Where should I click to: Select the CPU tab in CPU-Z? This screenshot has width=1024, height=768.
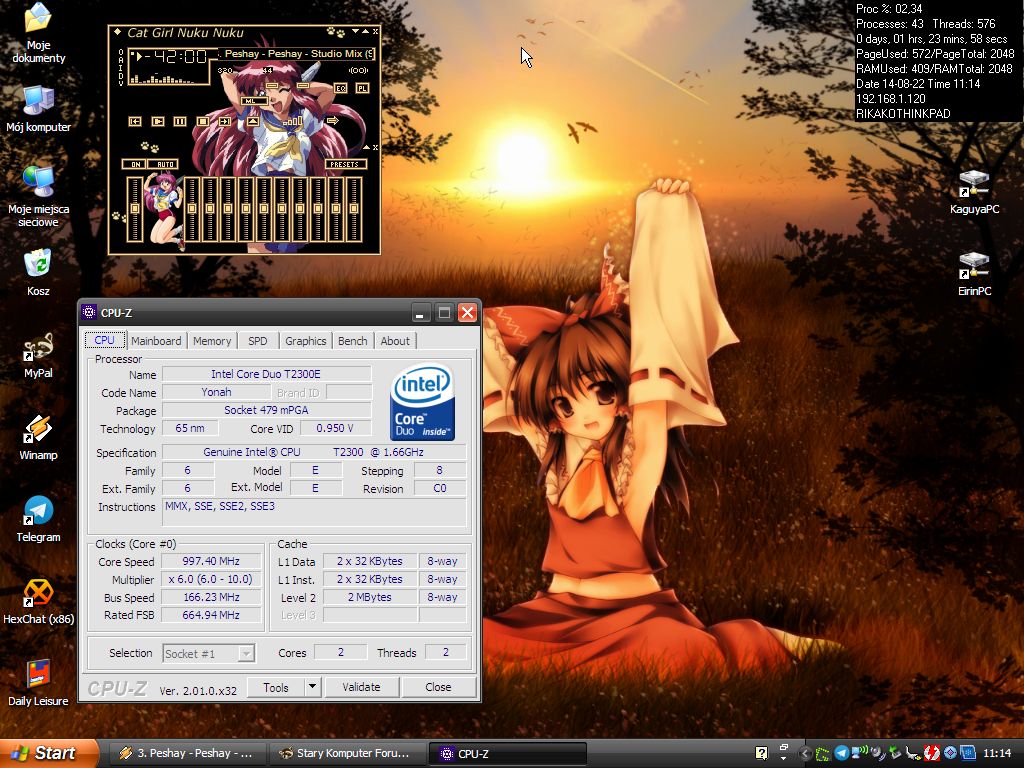click(x=104, y=340)
